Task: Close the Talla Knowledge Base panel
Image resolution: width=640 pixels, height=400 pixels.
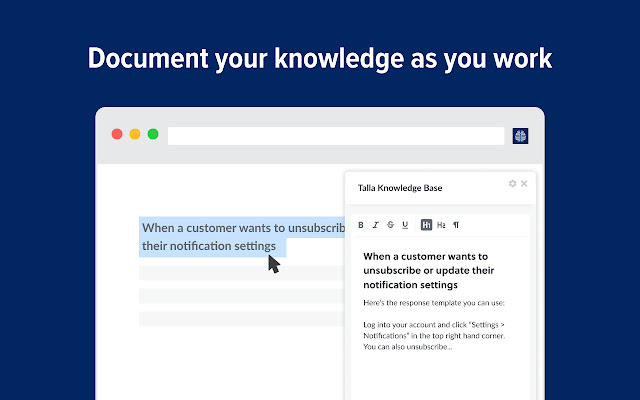Action: tap(524, 184)
